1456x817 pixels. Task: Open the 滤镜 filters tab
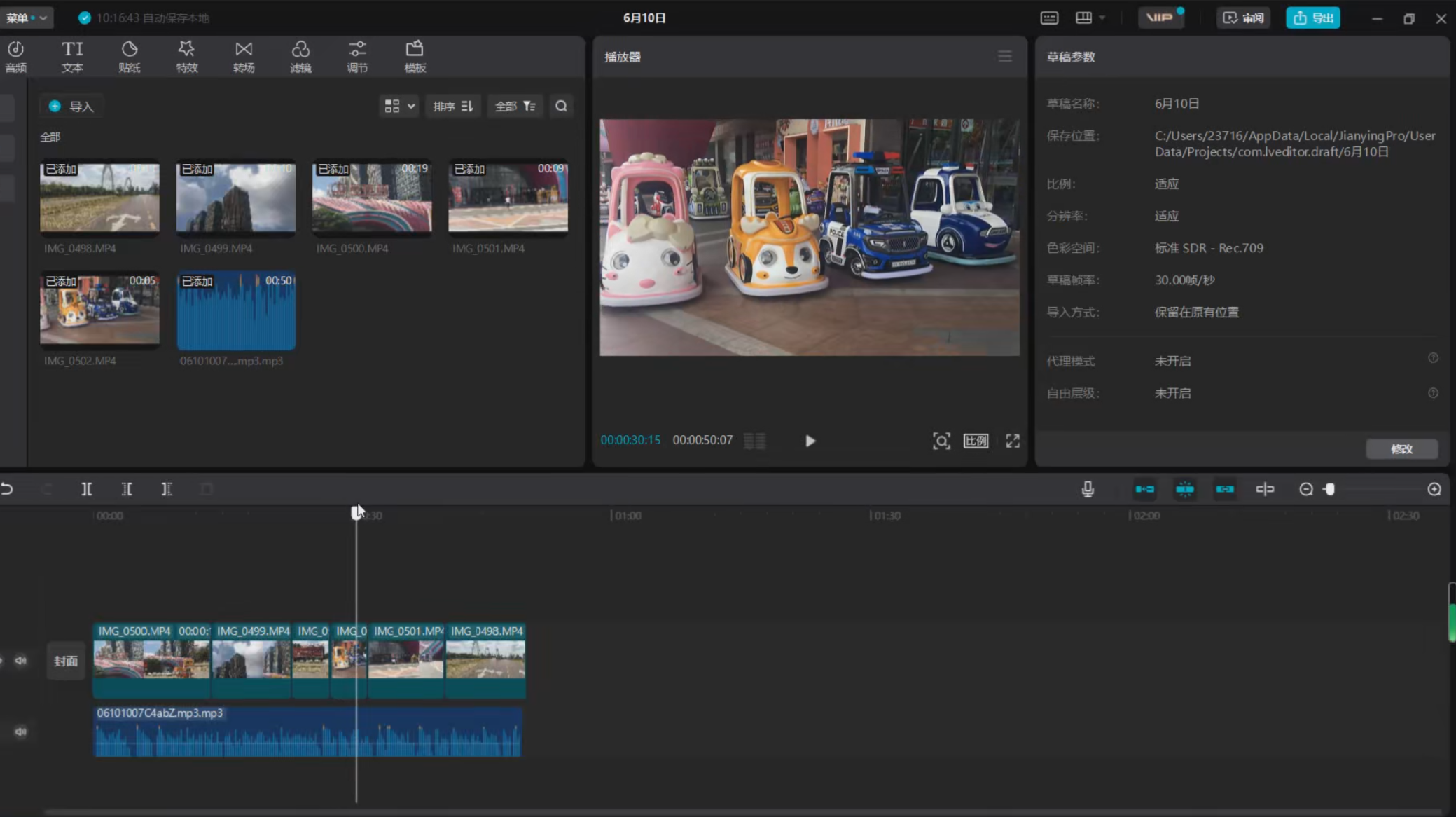point(300,57)
